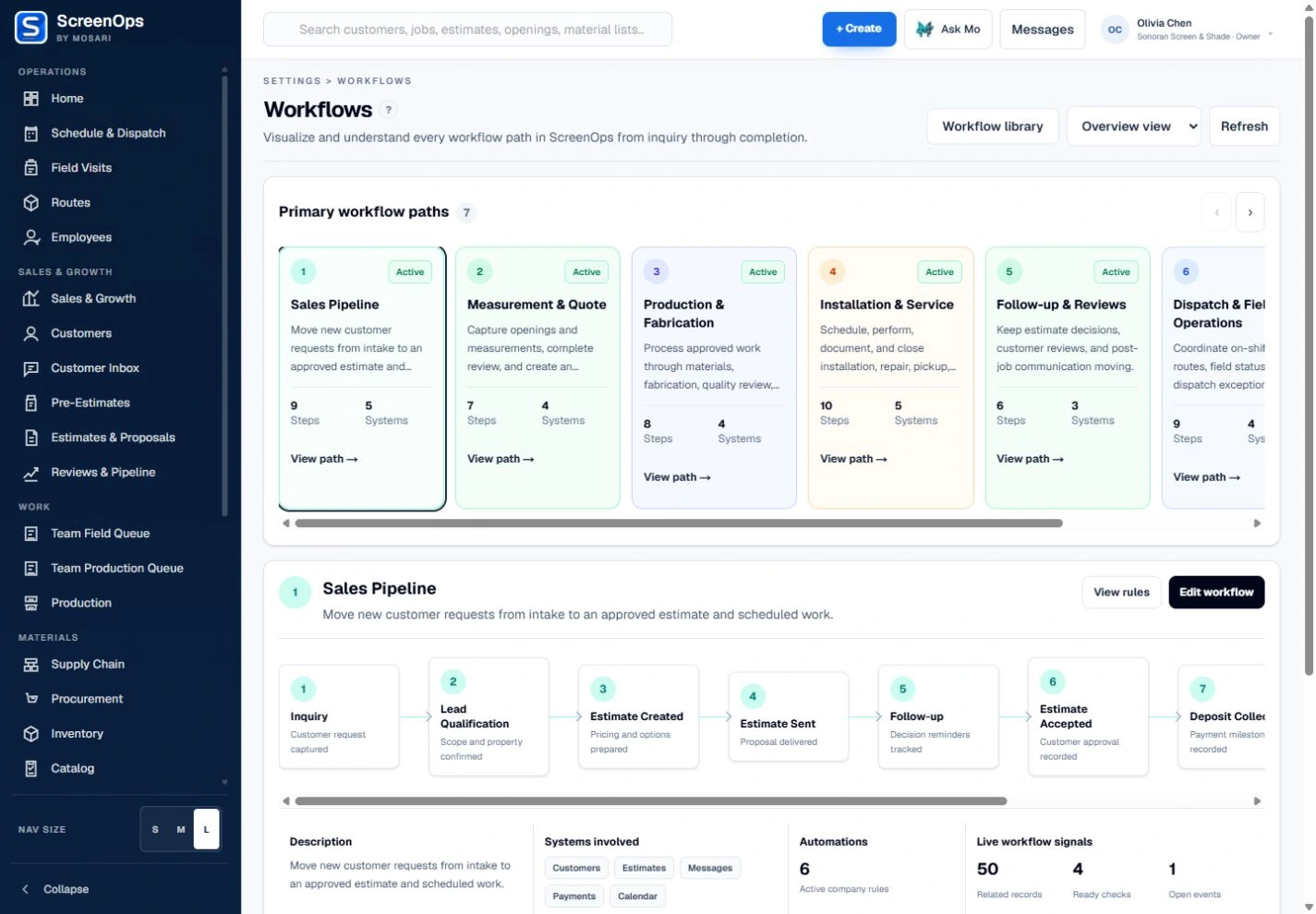Click the Catalog clipboard icon
Image resolution: width=1316 pixels, height=914 pixels.
pyautogui.click(x=30, y=768)
